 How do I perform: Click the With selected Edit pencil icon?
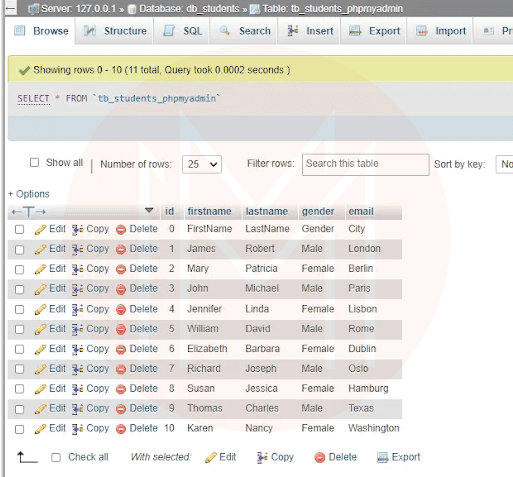[211, 457]
